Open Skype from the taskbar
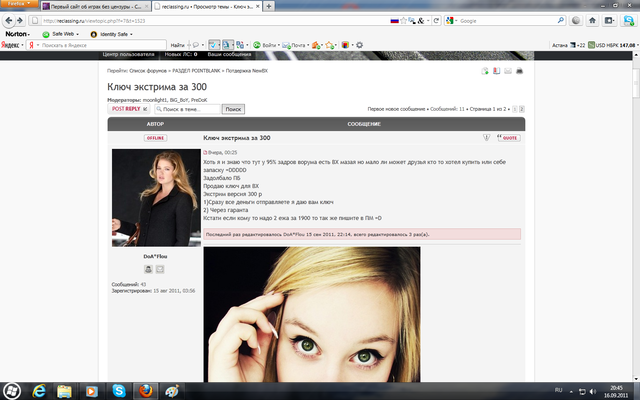 119,391
